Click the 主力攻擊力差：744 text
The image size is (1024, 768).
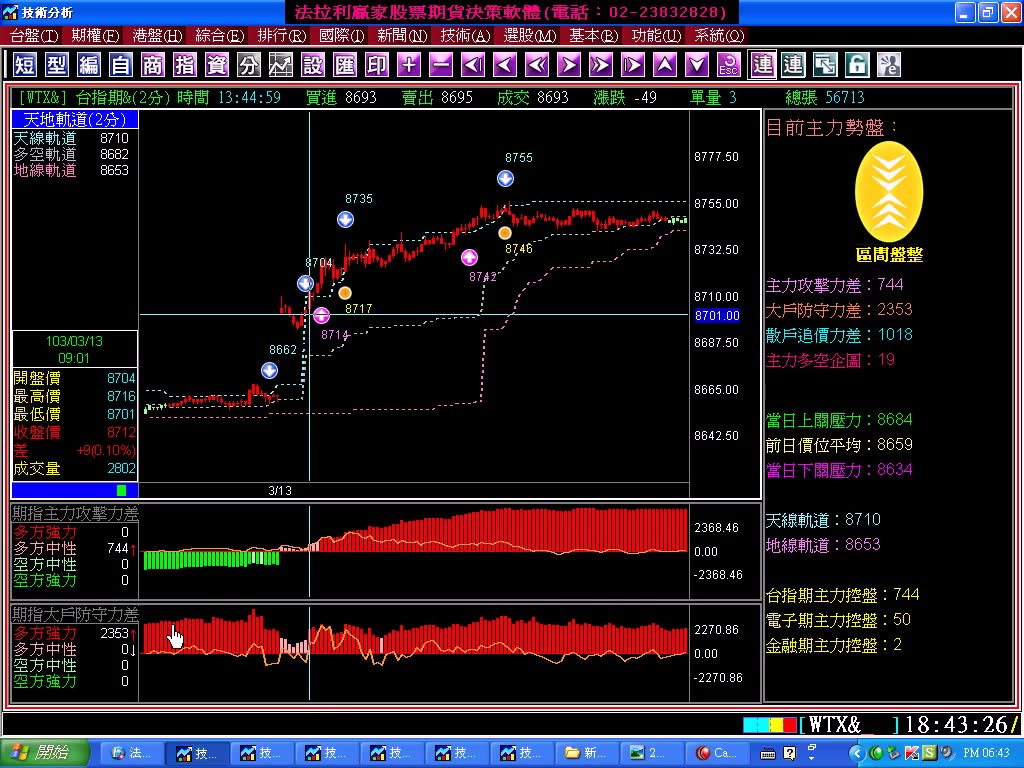(x=835, y=285)
